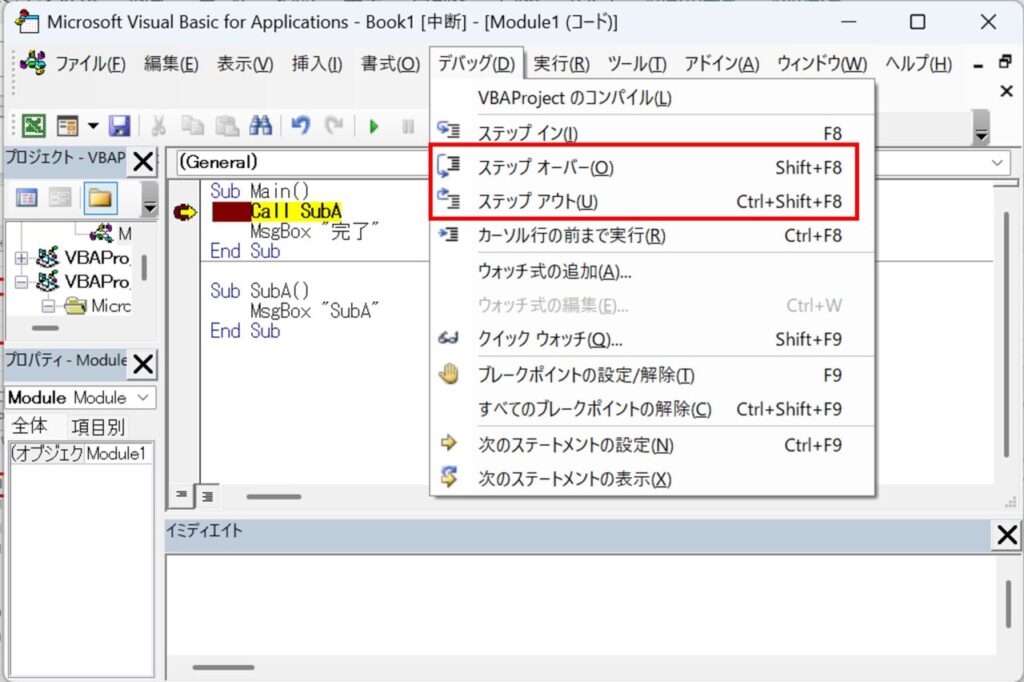Open the 実行(R) menu
Image resolution: width=1024 pixels, height=682 pixels.
tap(562, 64)
